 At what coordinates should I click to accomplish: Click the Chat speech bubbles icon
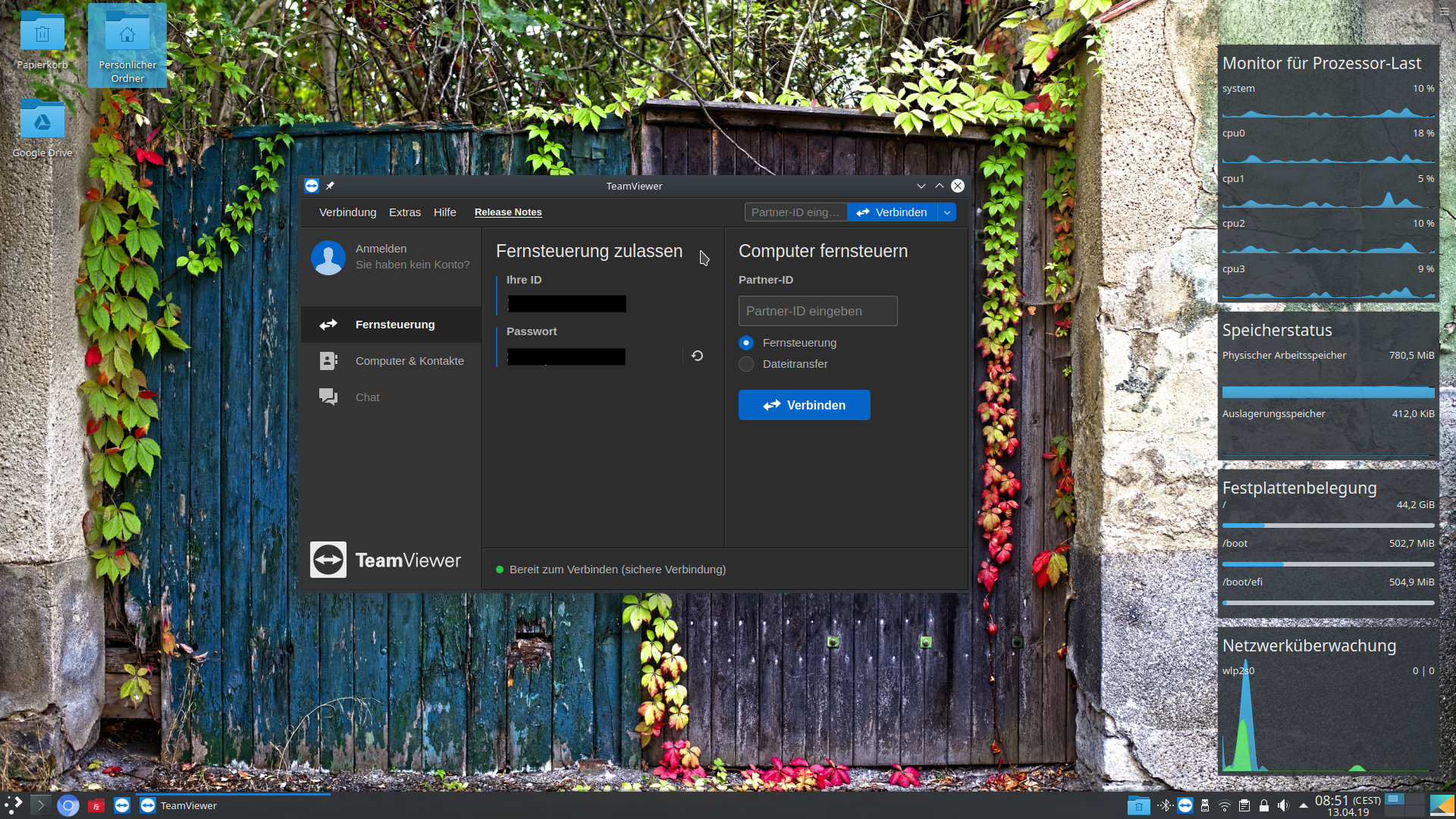[328, 397]
